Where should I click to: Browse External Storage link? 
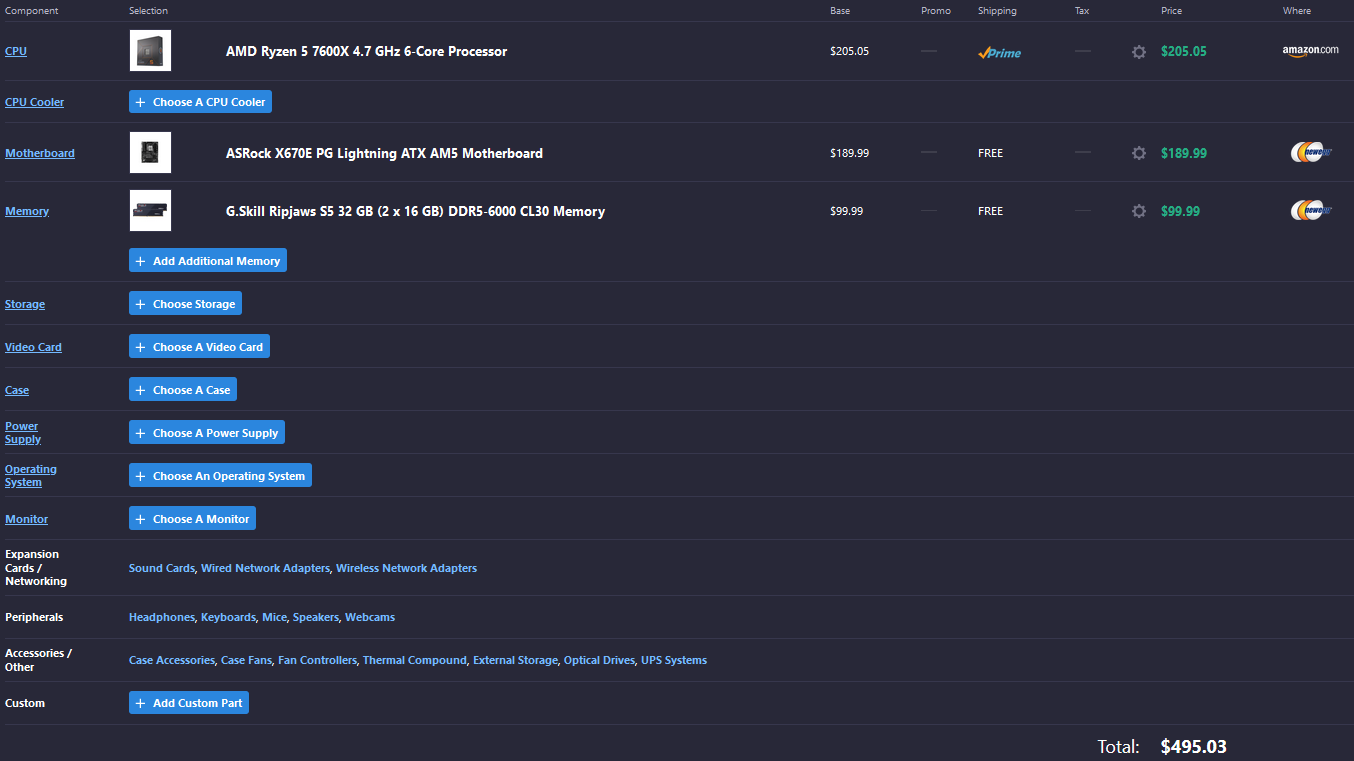[515, 660]
